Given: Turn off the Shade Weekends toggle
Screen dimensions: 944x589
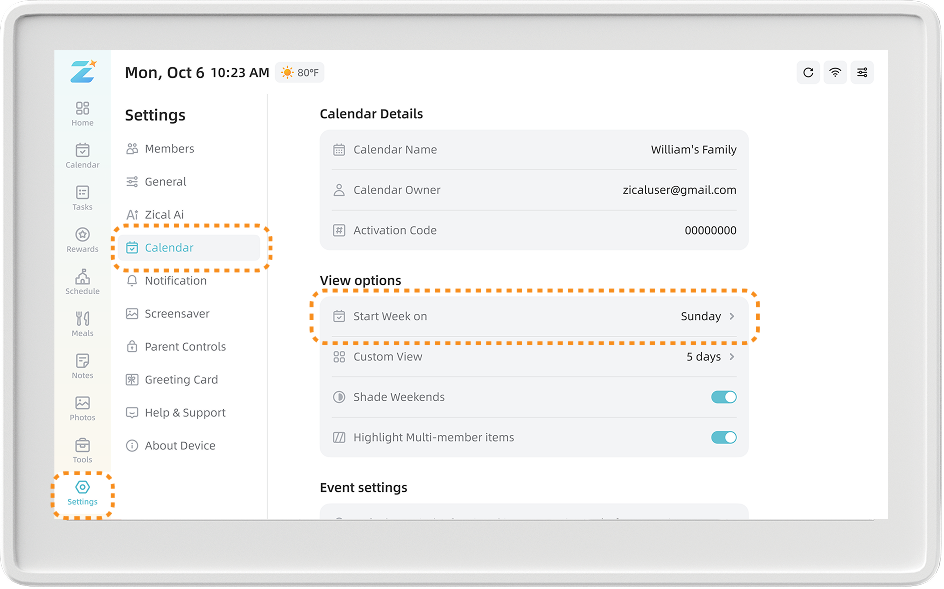Looking at the screenshot, I should click(x=724, y=397).
